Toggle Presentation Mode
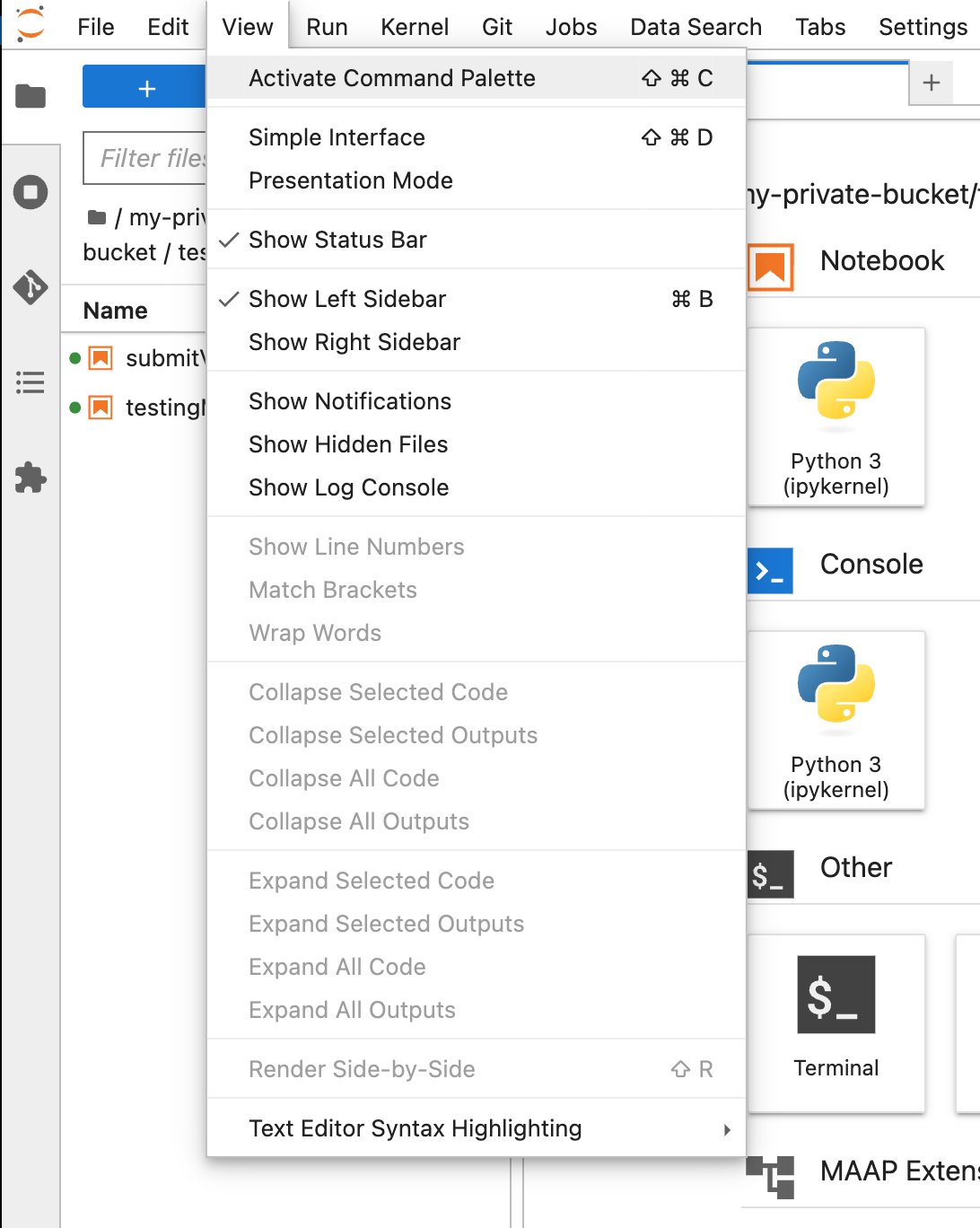This screenshot has width=980, height=1228. point(477,180)
